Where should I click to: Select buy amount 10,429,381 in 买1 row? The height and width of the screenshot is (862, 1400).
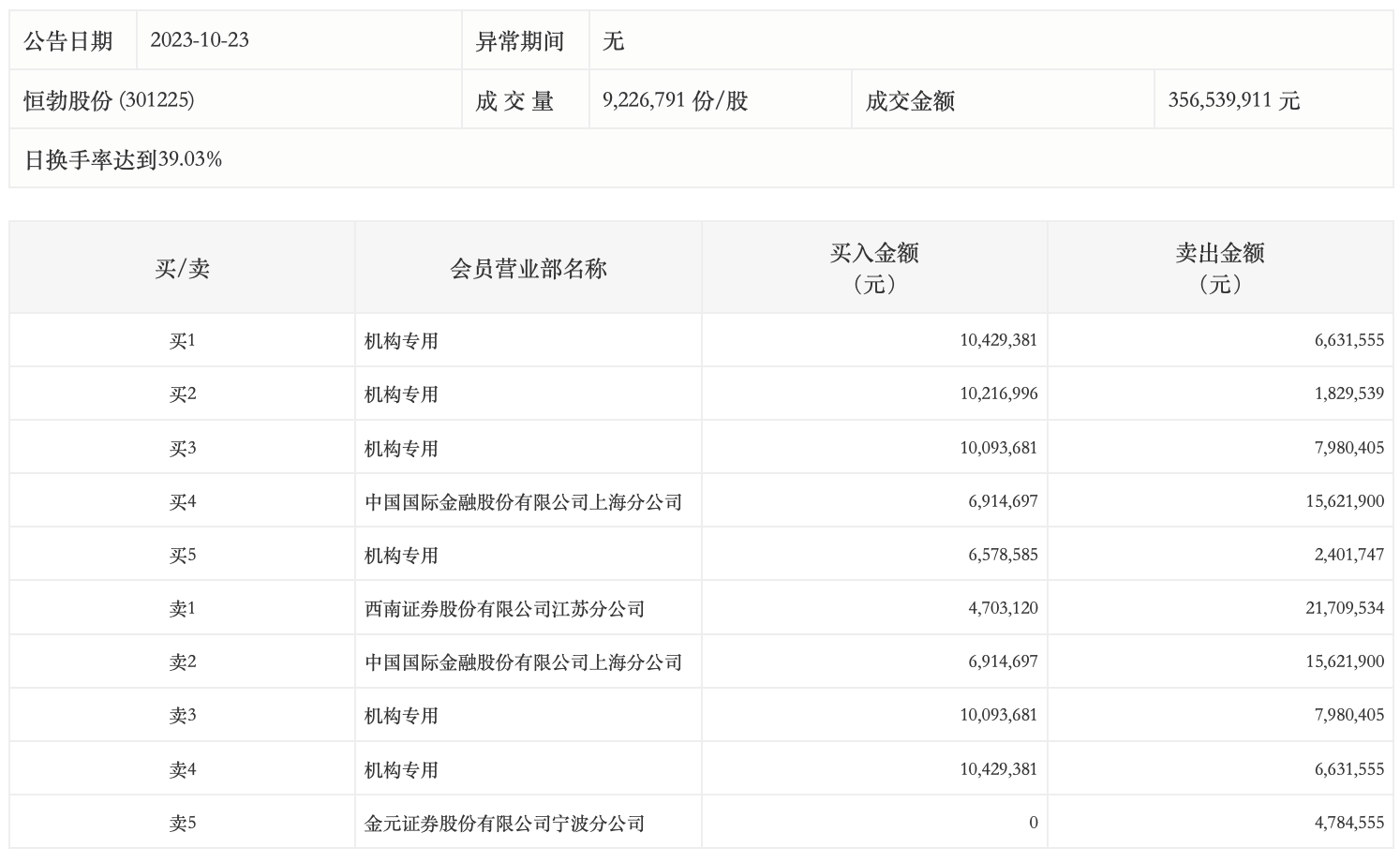point(998,340)
